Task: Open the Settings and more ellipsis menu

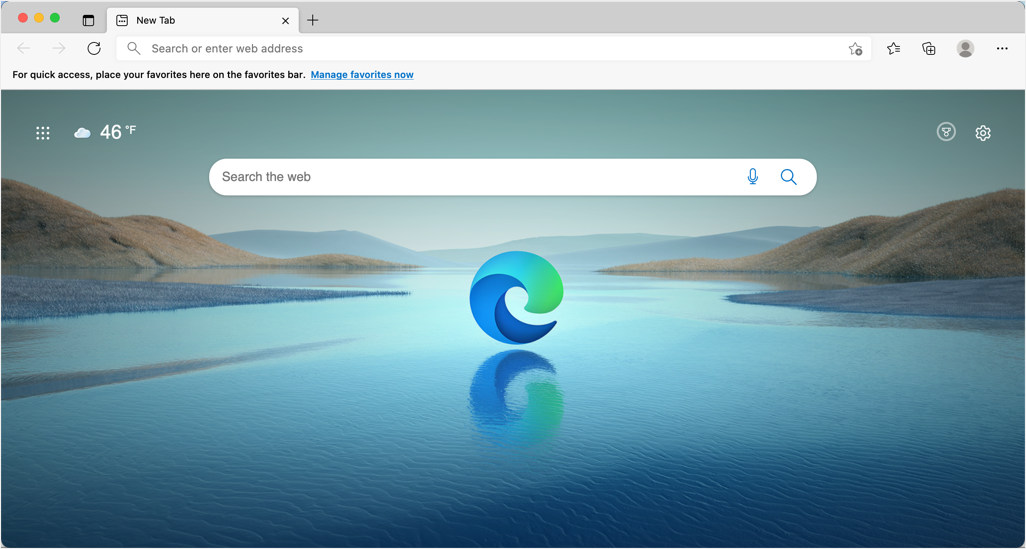Action: pyautogui.click(x=1002, y=48)
